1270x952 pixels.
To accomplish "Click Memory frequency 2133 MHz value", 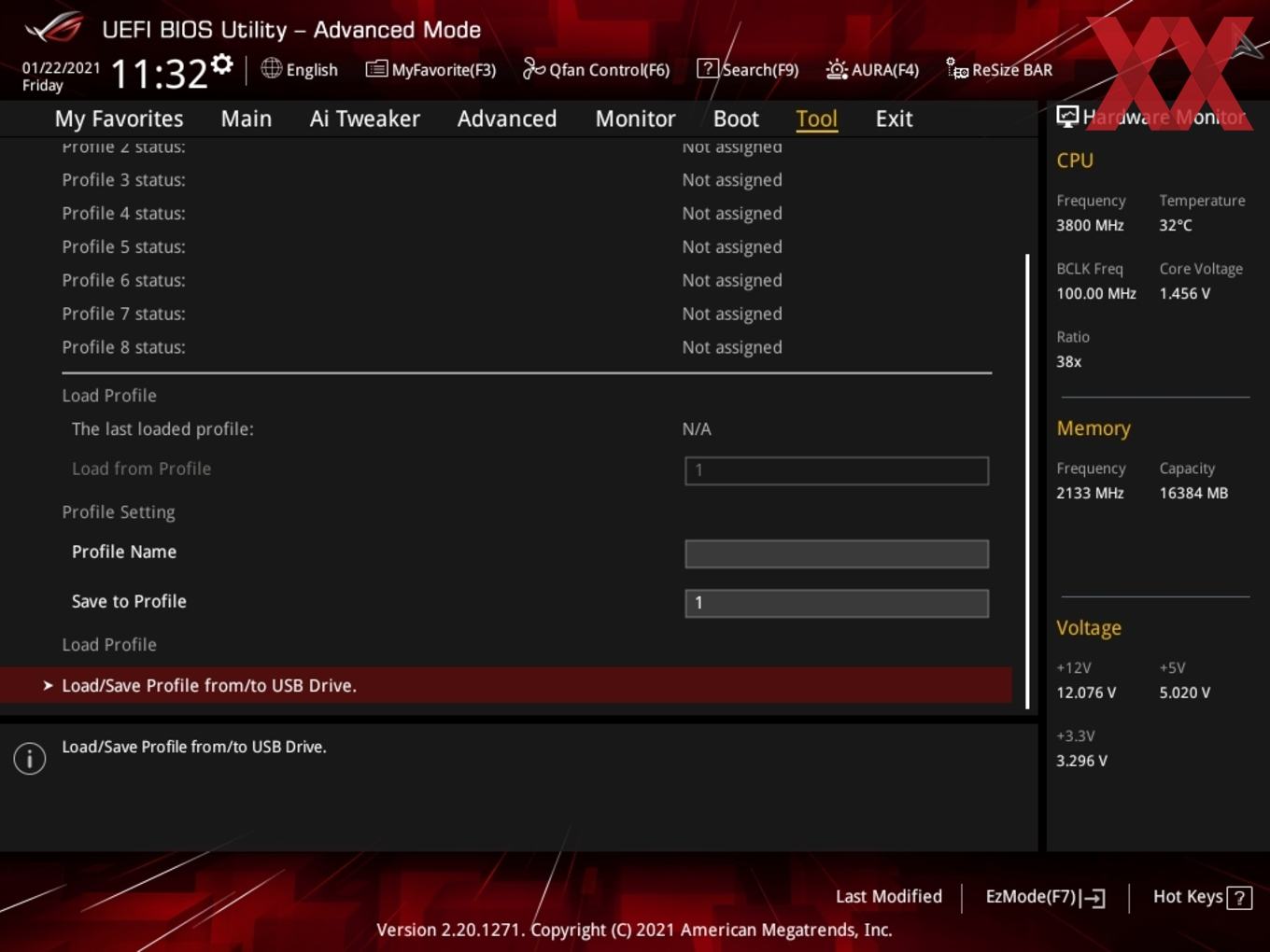I will (x=1090, y=493).
